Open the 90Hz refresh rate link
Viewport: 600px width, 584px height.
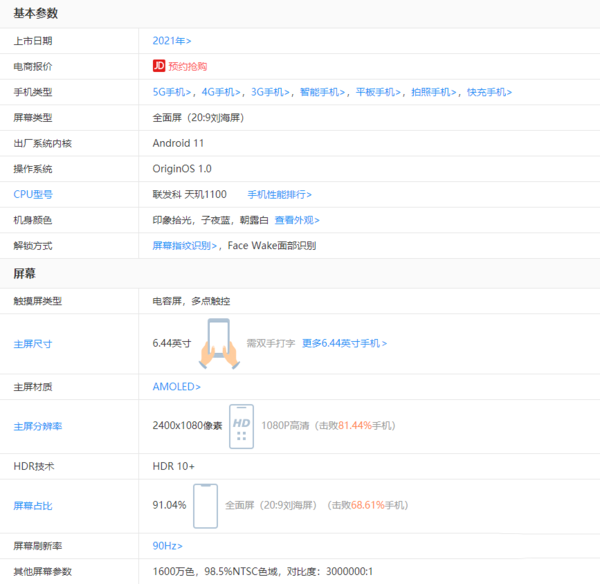coord(167,546)
